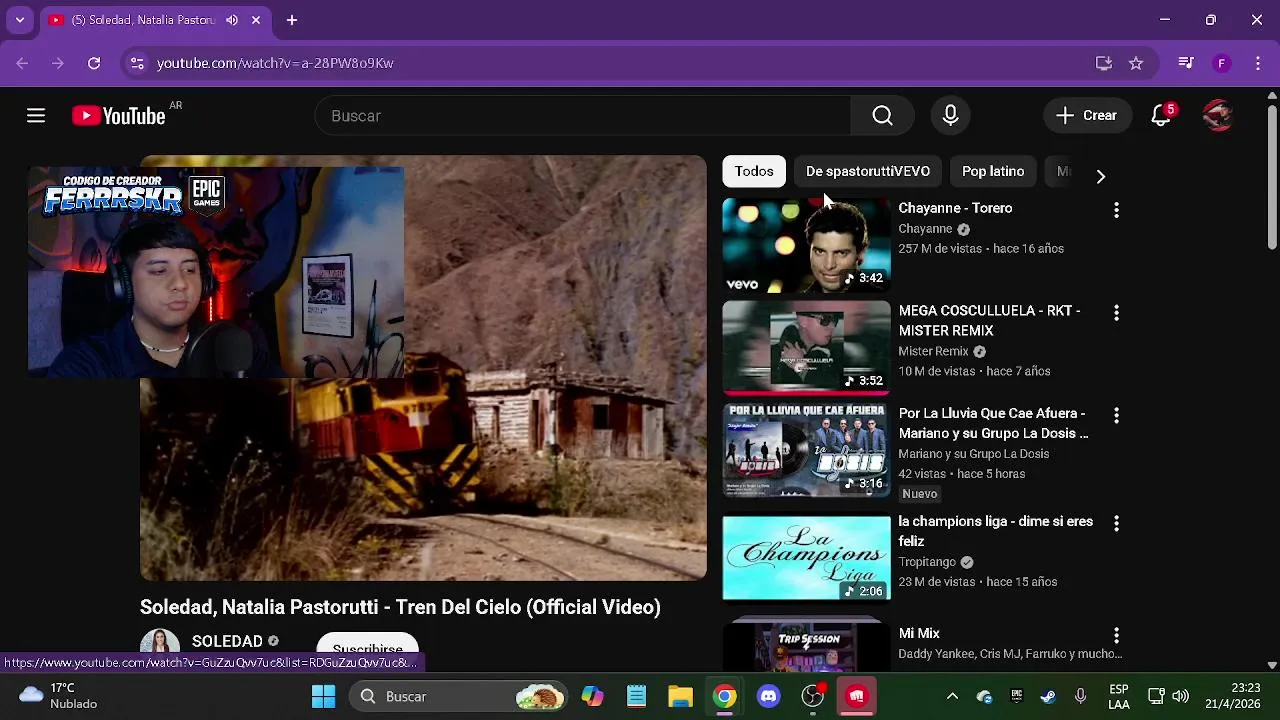
Task: Bookmark this page with the star icon
Action: click(x=1136, y=63)
